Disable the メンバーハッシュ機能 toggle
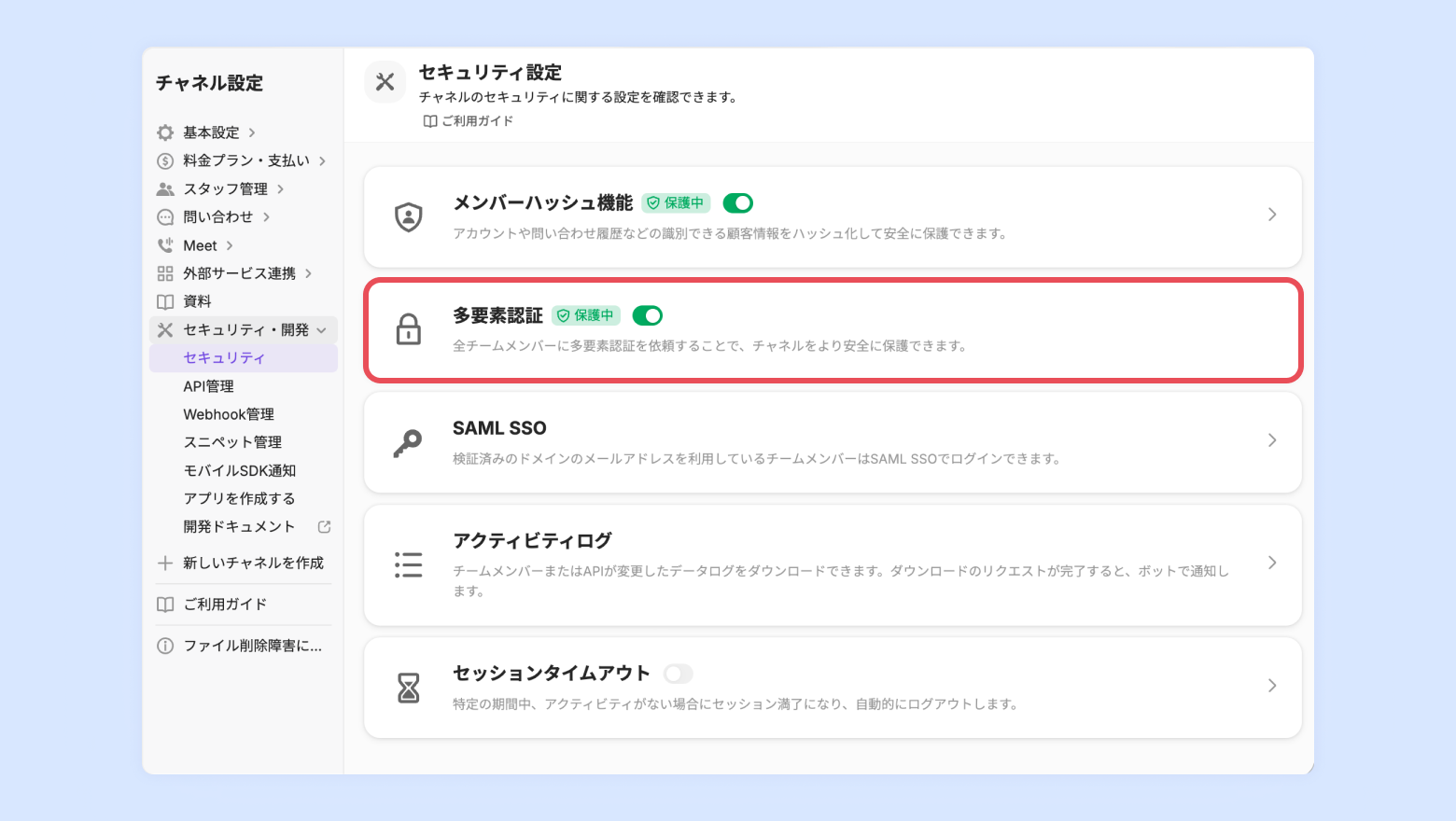 (737, 202)
